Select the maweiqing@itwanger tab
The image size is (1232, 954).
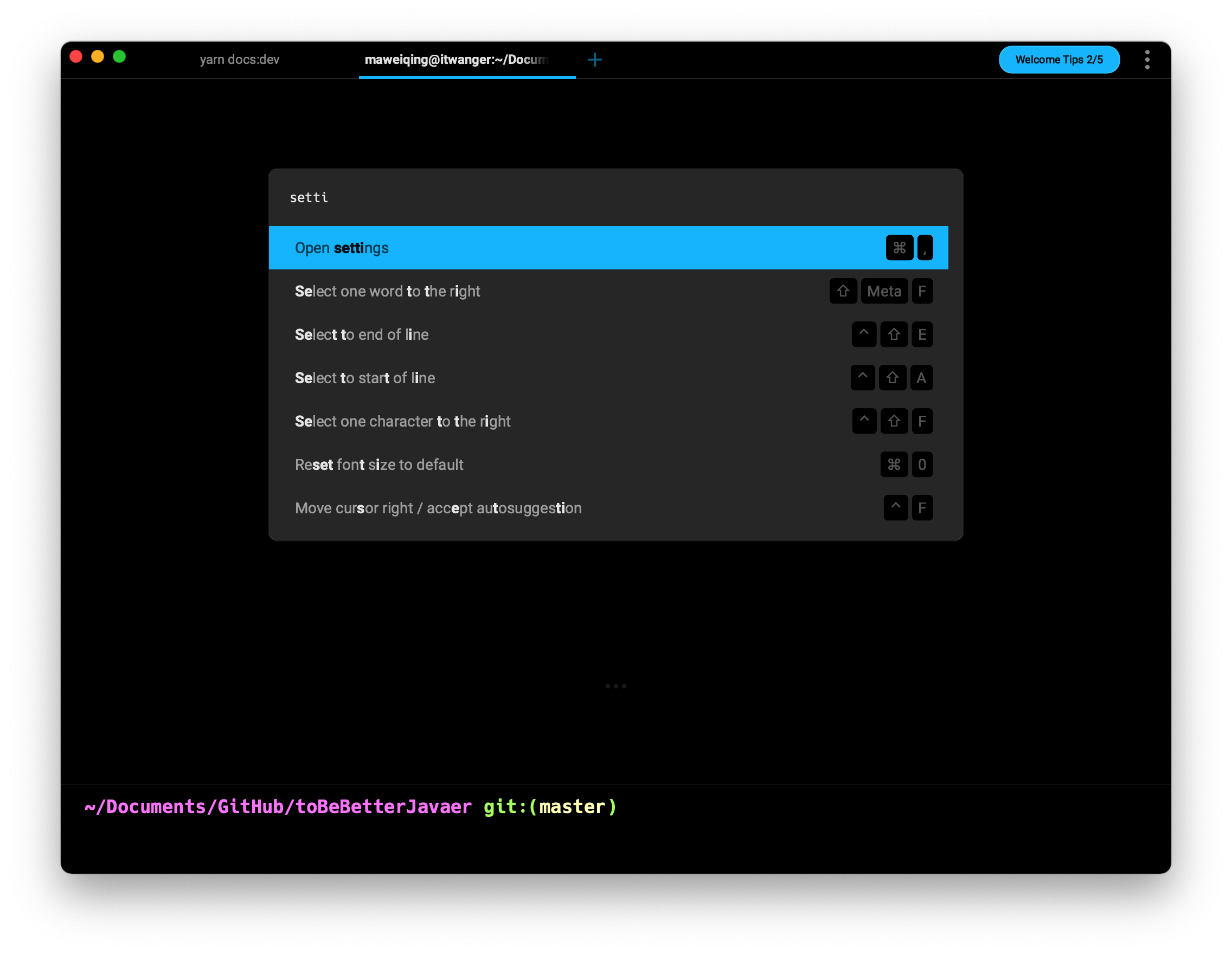(456, 60)
